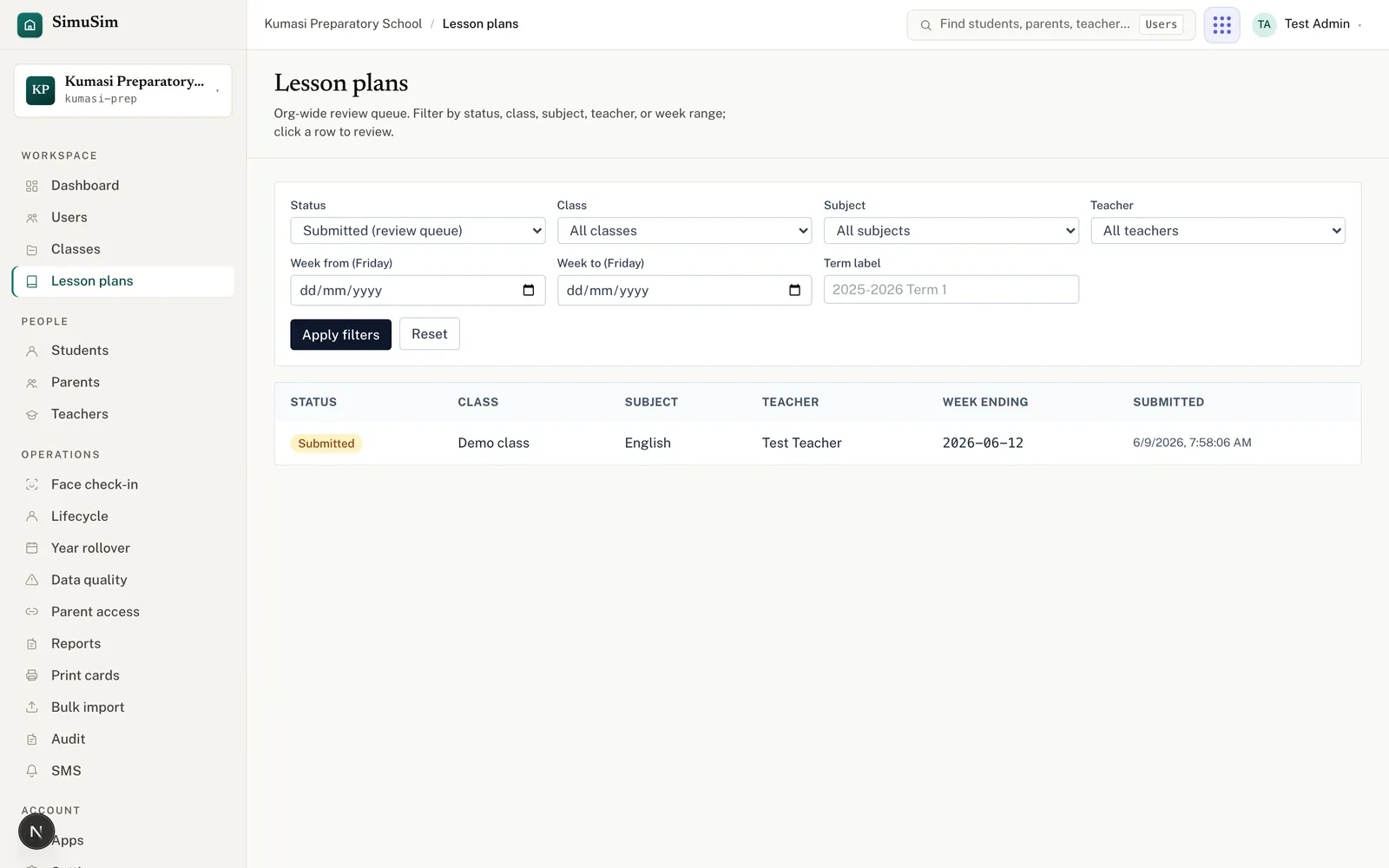Screen dimensions: 1389x868
Task: Click the Parent access link icon
Action: point(32,612)
